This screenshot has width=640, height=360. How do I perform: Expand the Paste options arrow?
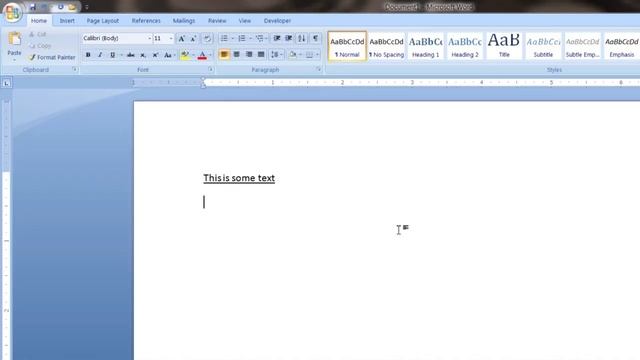[x=14, y=60]
